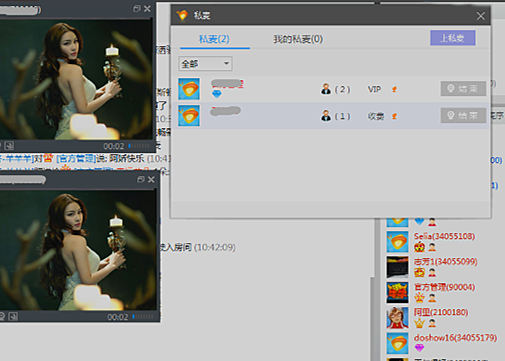505x361 pixels.
Task: Click the gold crown under 官方管理
Action: (419, 298)
